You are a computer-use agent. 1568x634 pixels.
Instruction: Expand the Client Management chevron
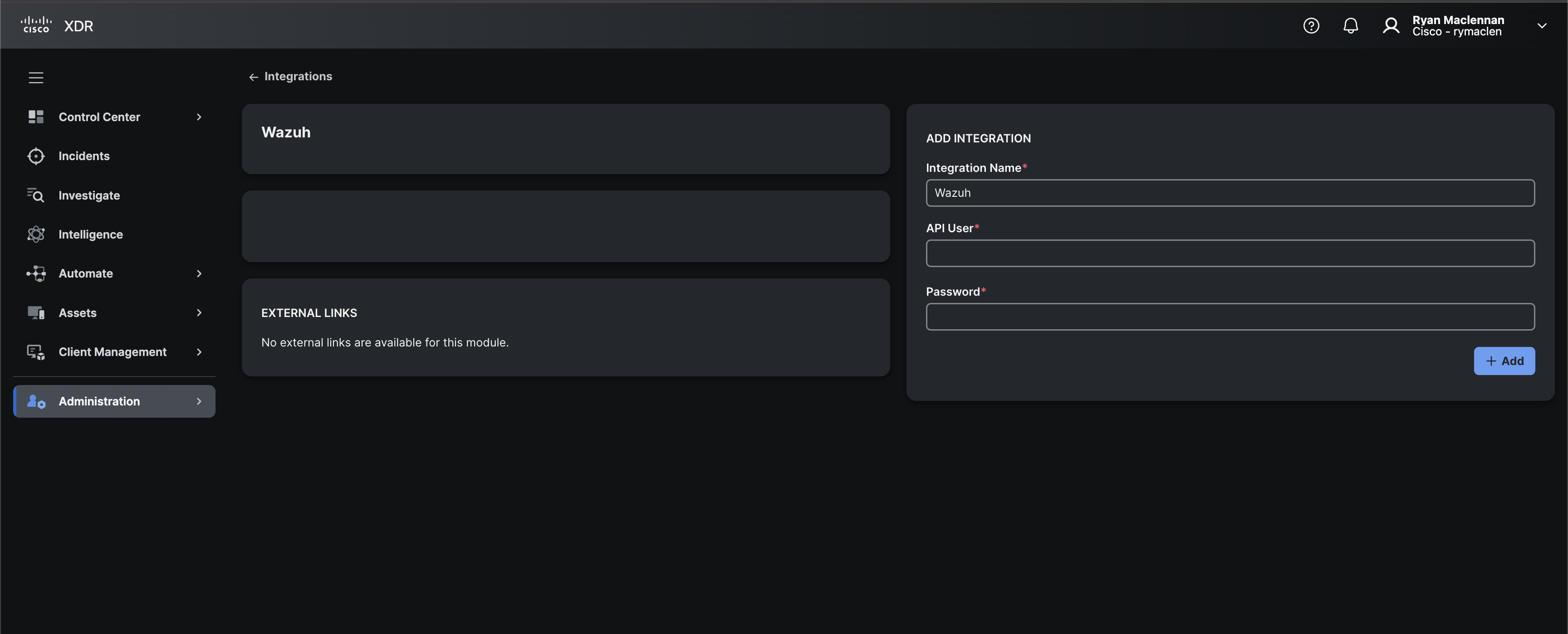pyautogui.click(x=199, y=352)
